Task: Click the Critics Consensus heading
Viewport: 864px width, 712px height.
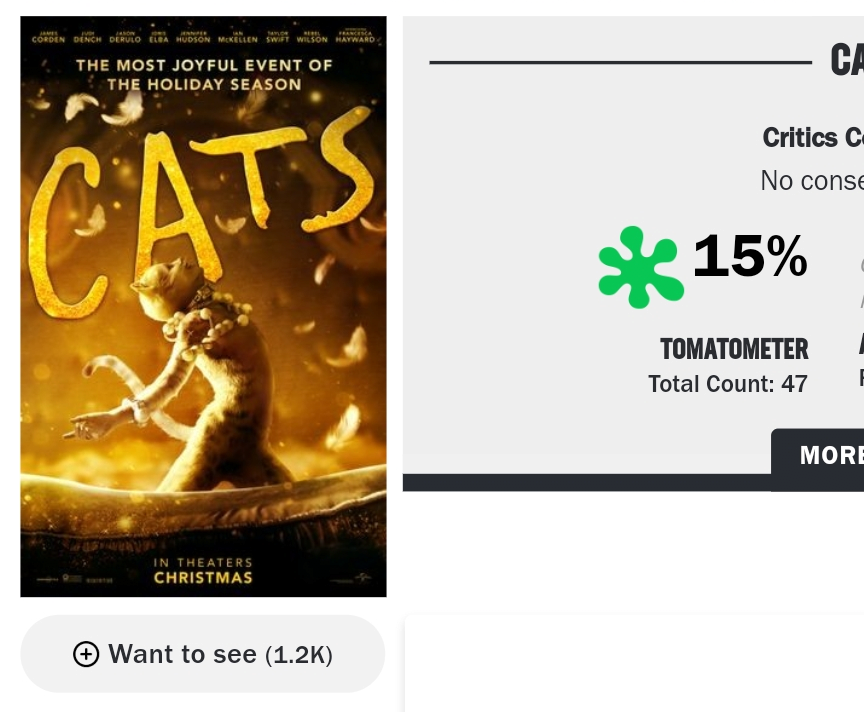Action: (x=812, y=138)
